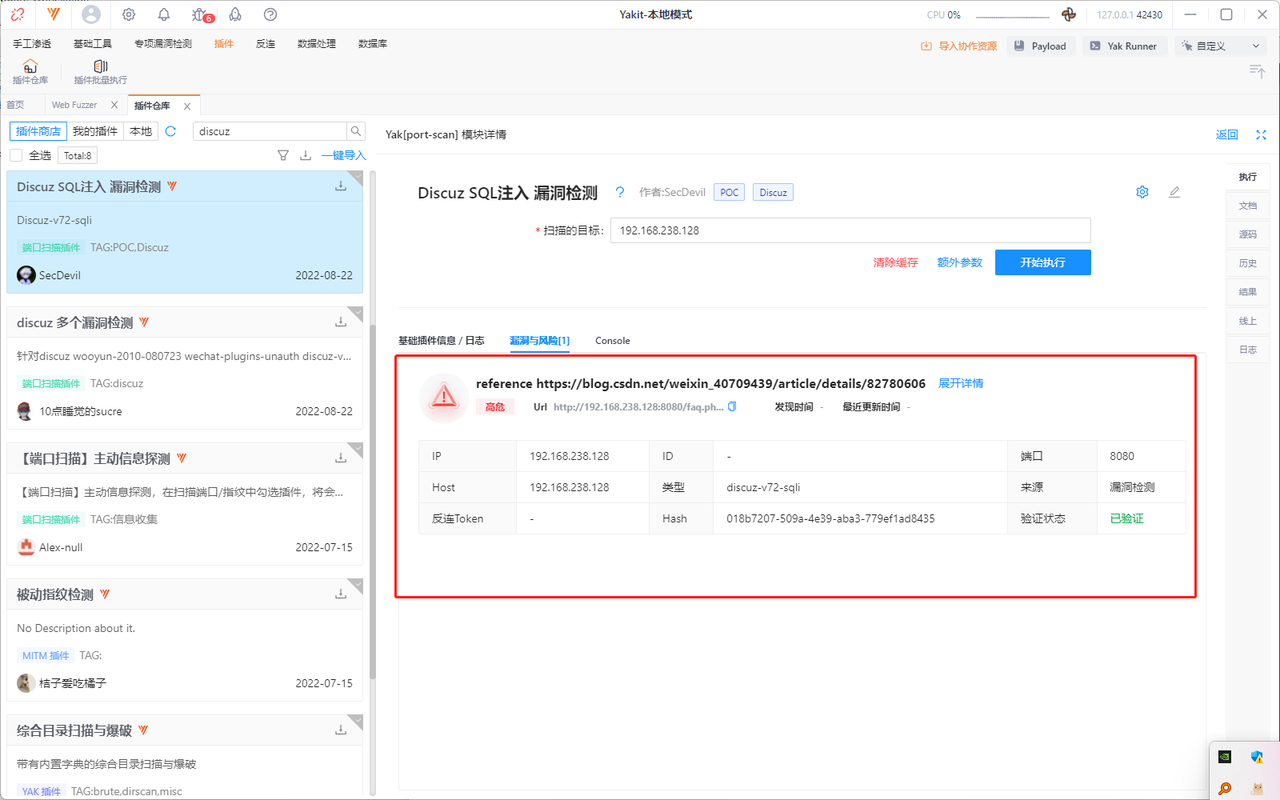The image size is (1280, 800).
Task: Switch to the 首页 tab
Action: pyautogui.click(x=15, y=105)
